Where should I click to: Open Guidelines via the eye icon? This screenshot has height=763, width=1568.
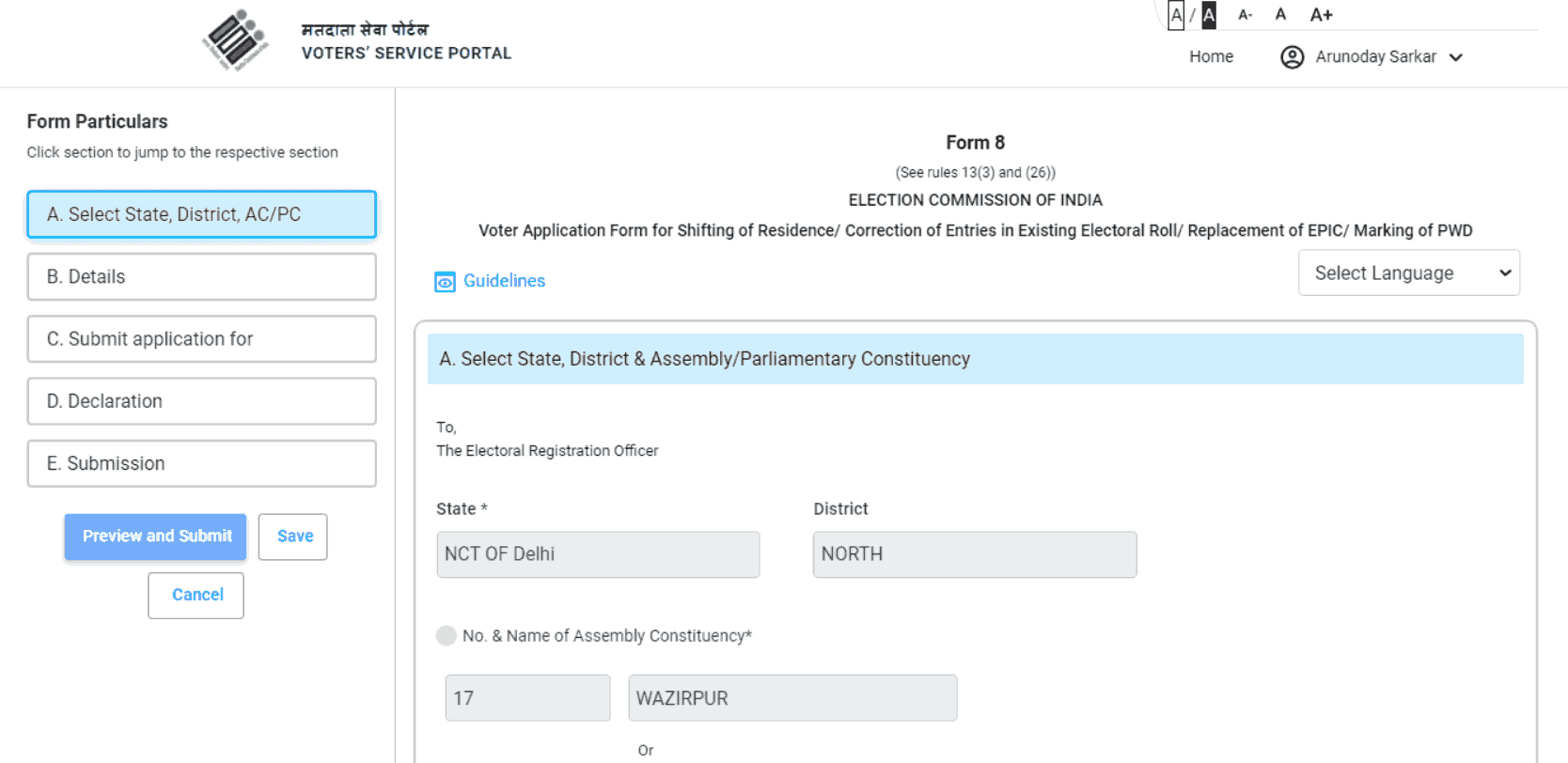point(445,281)
